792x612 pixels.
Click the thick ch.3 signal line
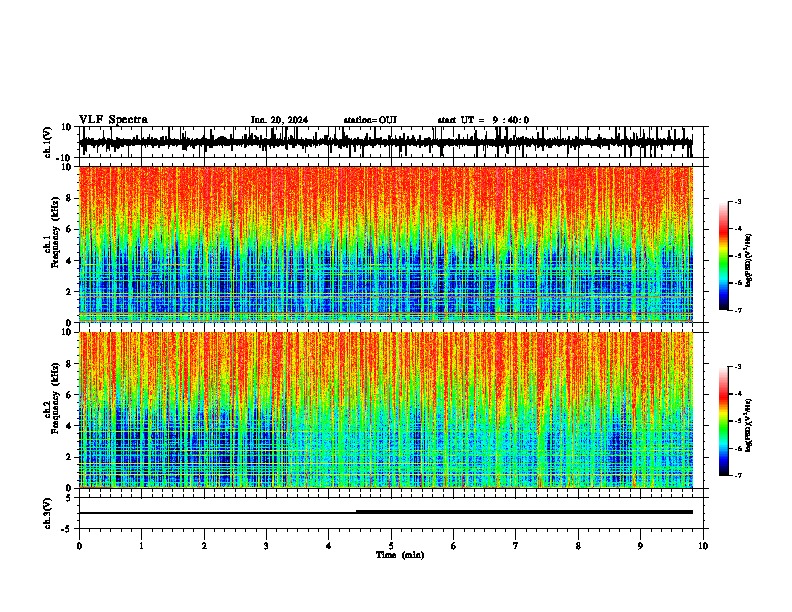(x=524, y=512)
